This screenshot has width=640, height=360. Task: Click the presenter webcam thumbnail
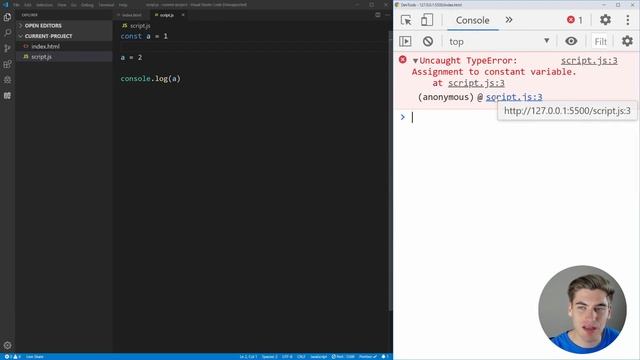(x=582, y=309)
